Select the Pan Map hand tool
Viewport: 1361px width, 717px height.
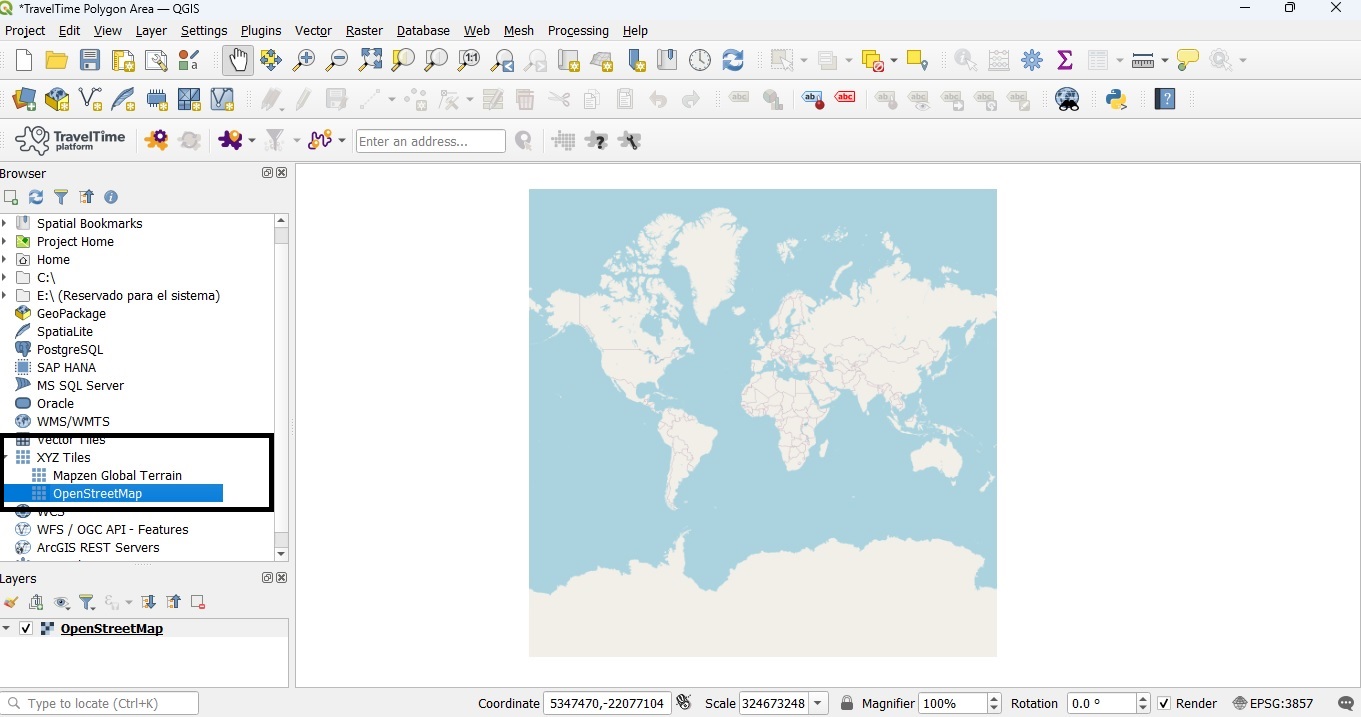pos(238,61)
